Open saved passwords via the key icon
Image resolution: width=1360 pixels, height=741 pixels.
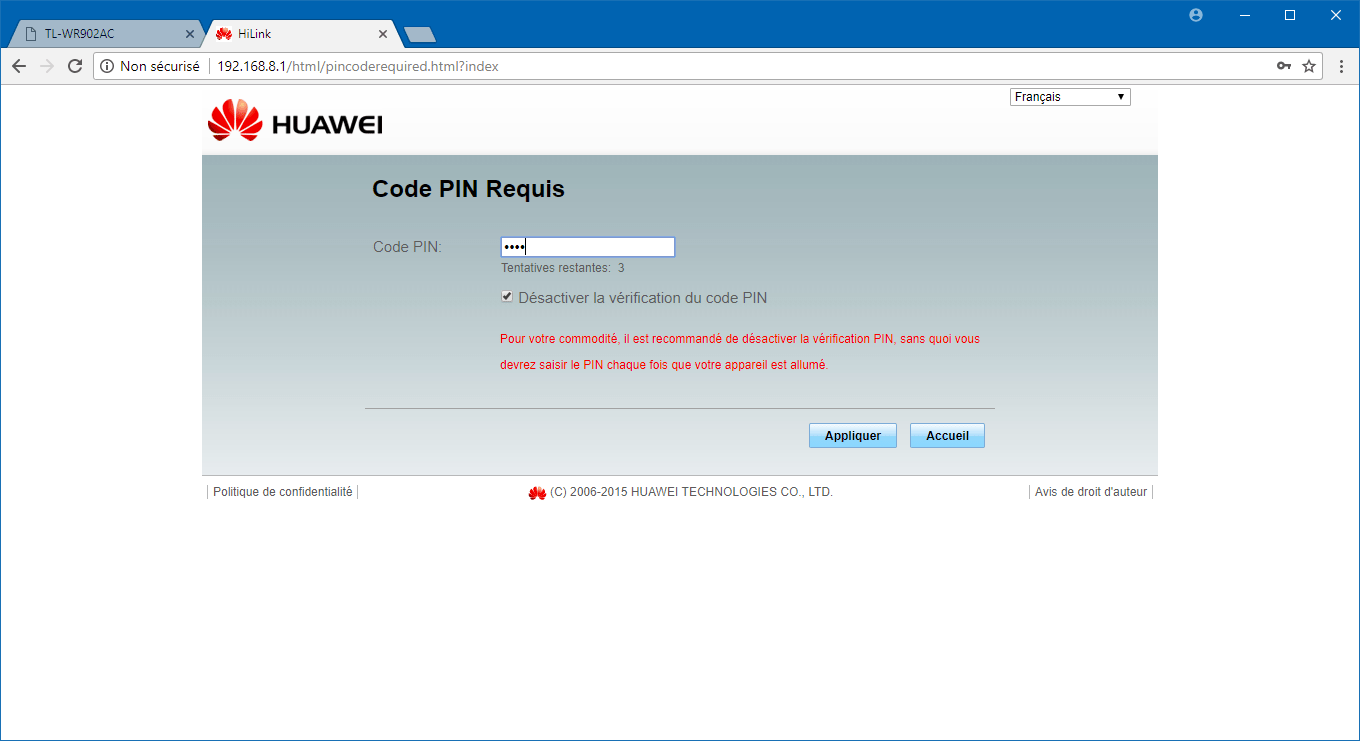tap(1284, 66)
